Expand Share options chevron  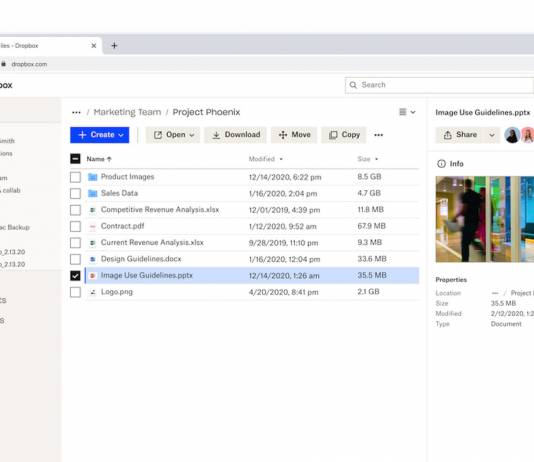click(492, 135)
